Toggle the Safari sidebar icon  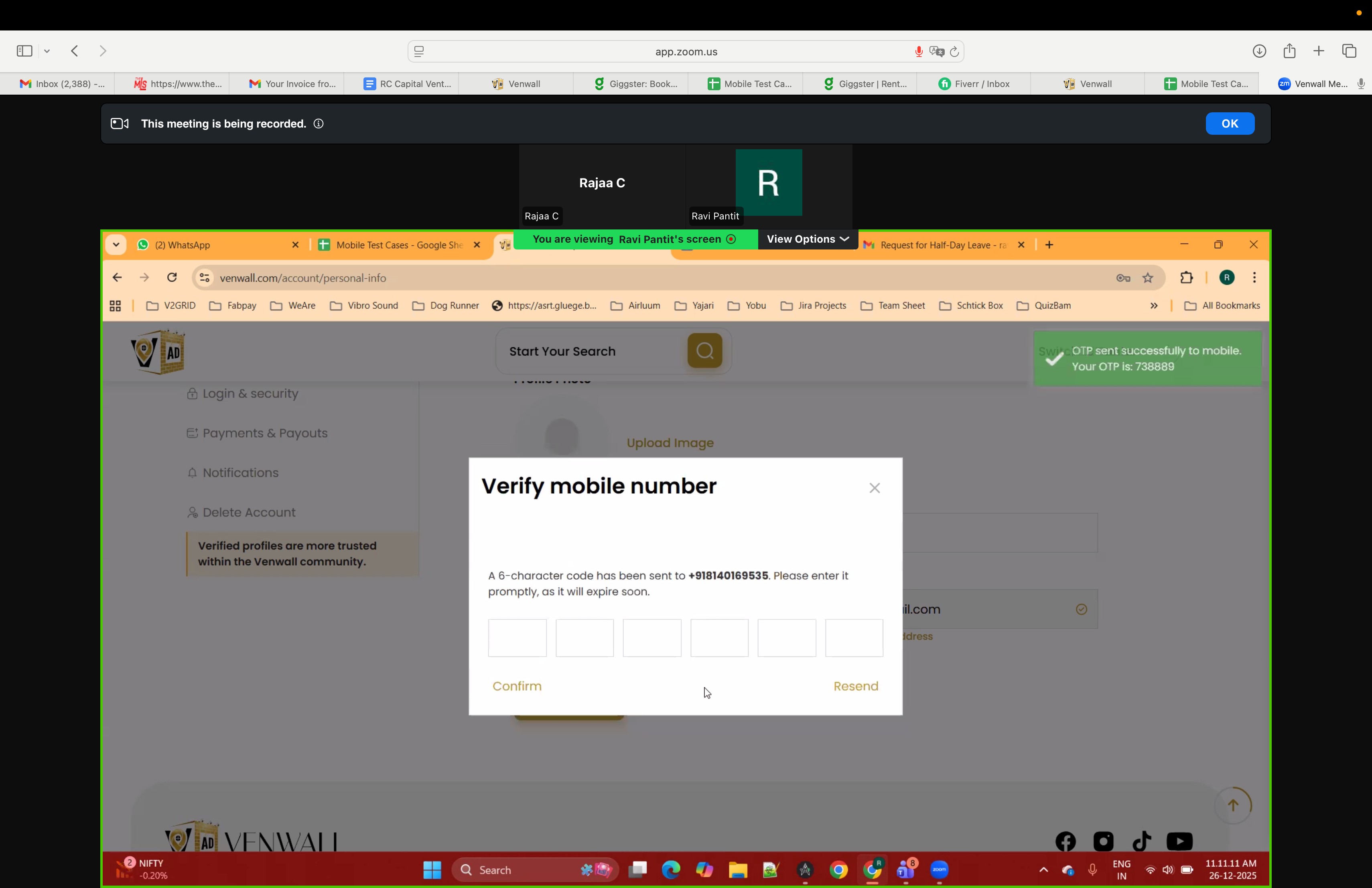(x=24, y=51)
